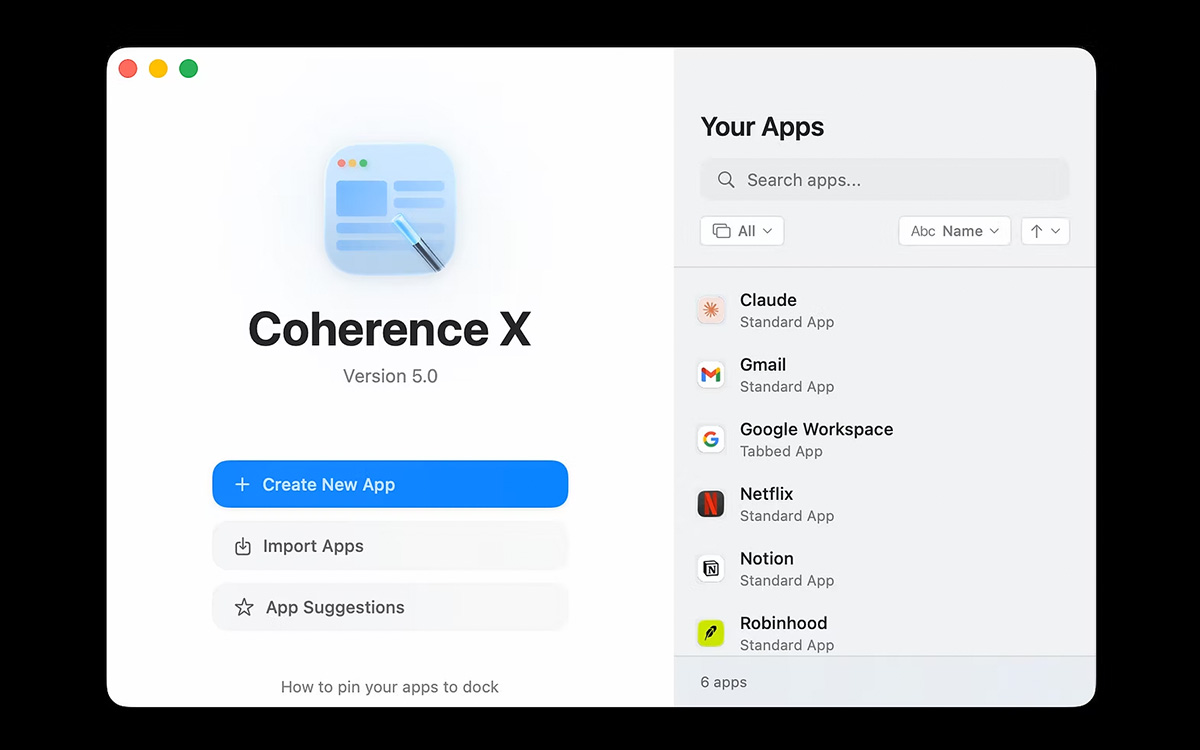Open the dock pinning help link
The width and height of the screenshot is (1200, 750).
(x=390, y=687)
